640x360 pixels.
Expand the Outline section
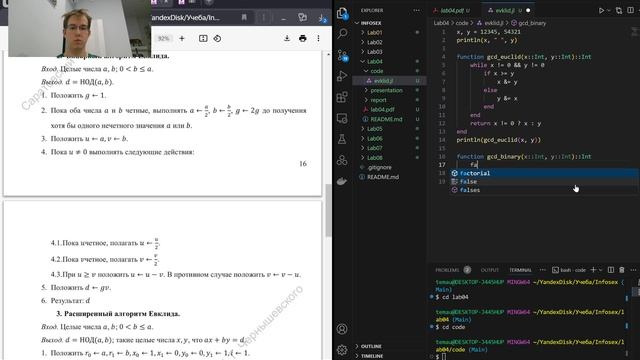point(371,346)
